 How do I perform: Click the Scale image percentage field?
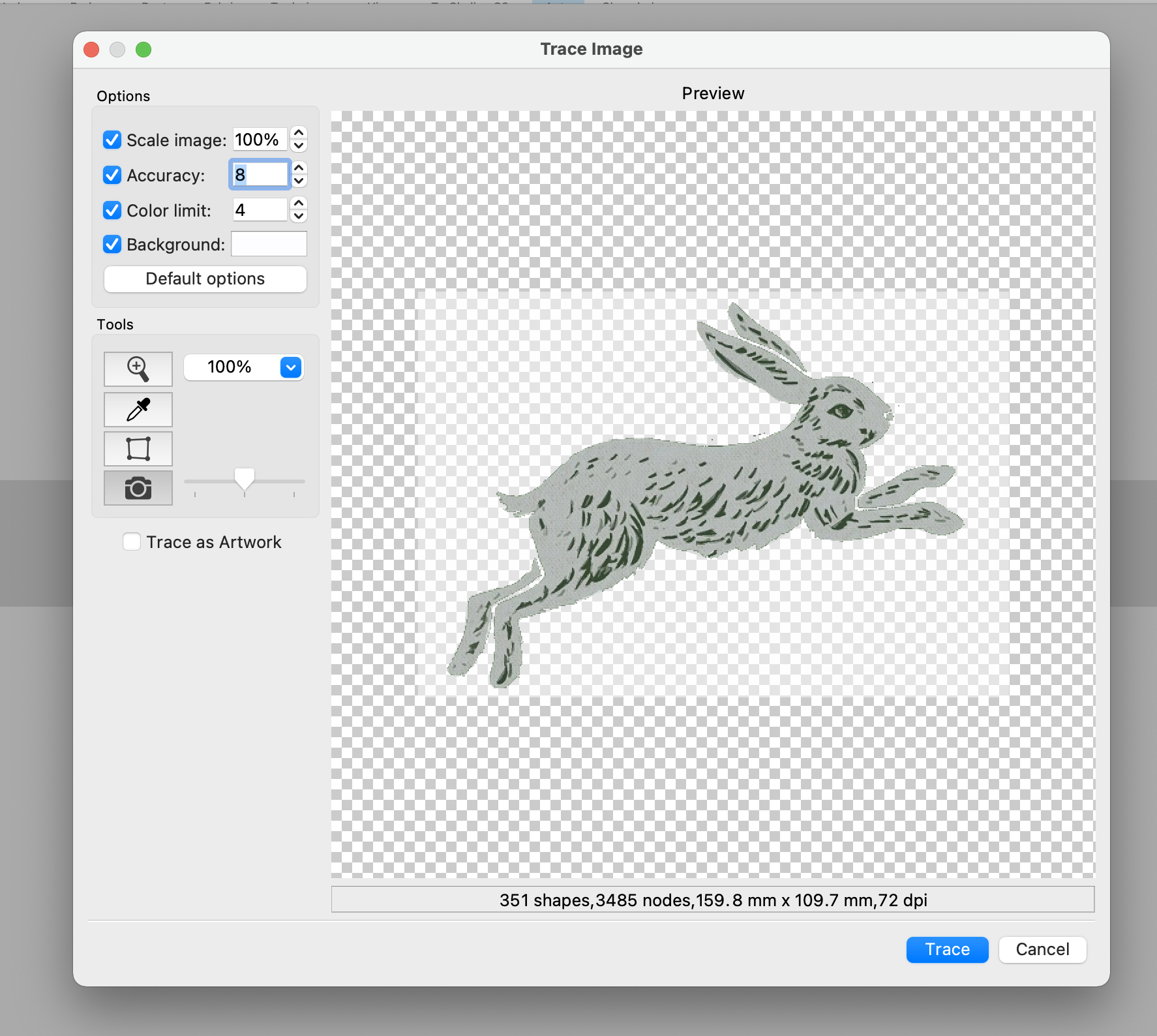(x=259, y=139)
